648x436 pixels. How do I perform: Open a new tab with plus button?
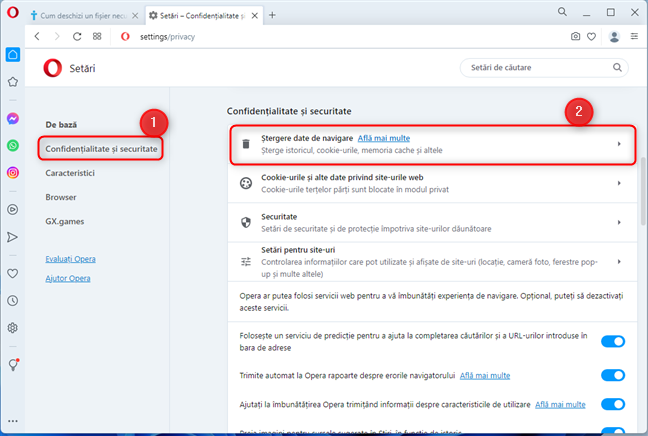tap(272, 15)
